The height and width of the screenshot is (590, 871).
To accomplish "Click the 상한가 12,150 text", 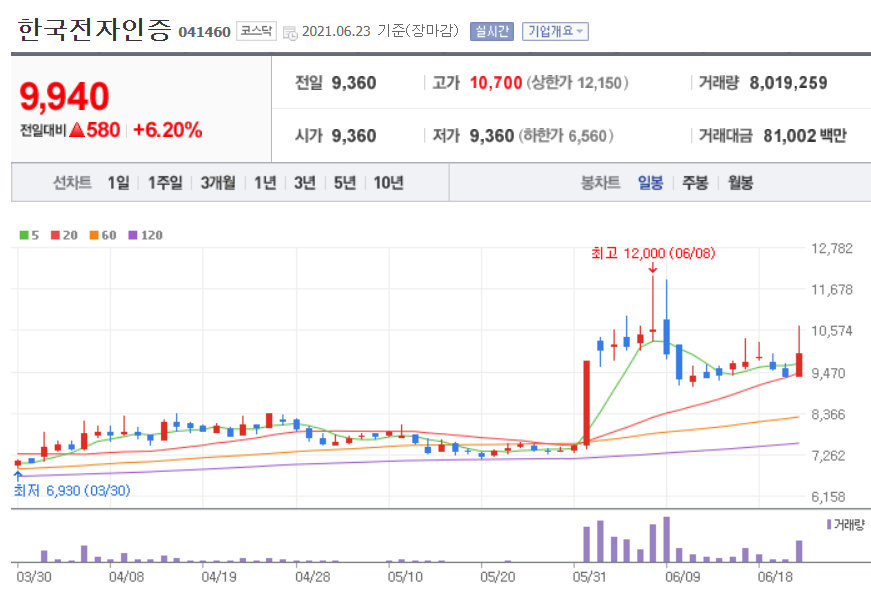I will pos(577,83).
